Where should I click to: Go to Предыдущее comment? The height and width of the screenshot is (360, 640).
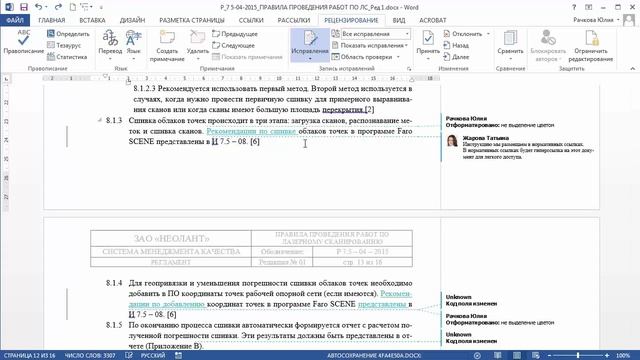[235, 34]
